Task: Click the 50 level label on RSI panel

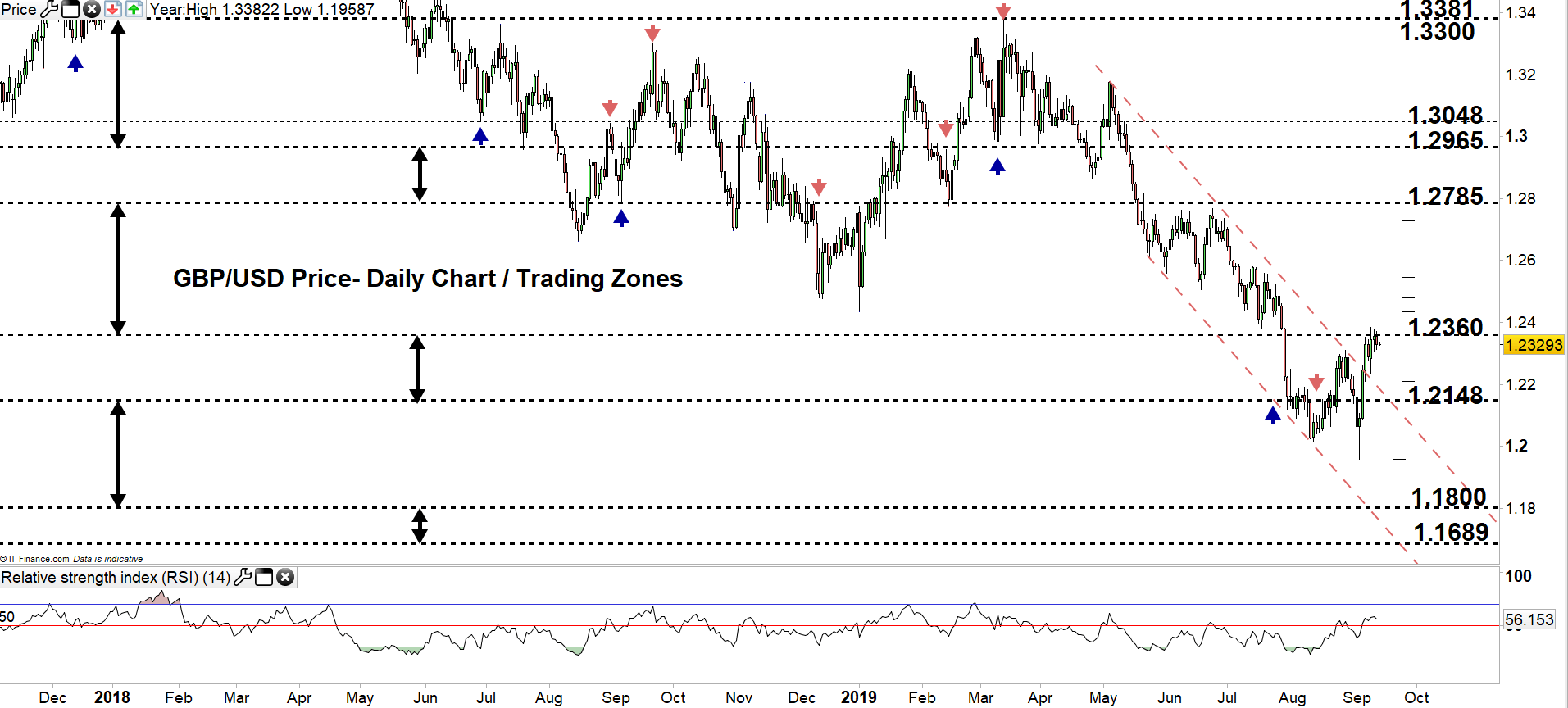Action: 7,617
